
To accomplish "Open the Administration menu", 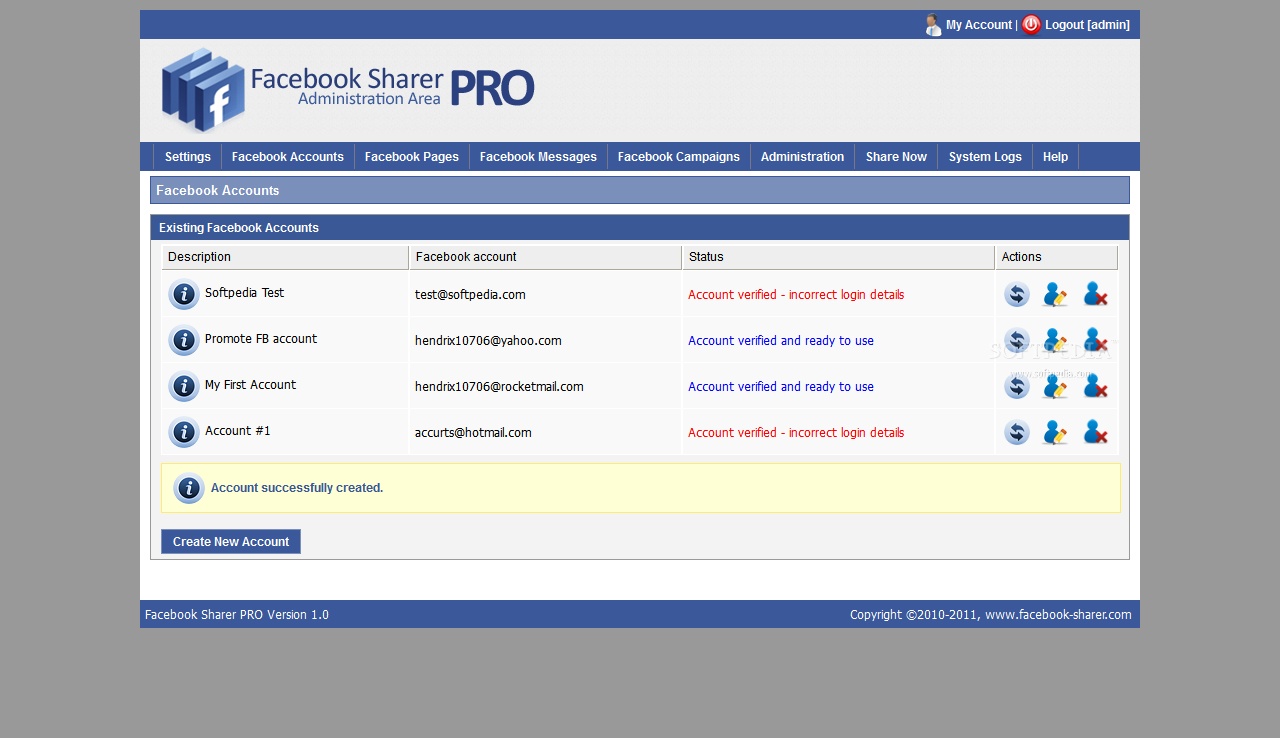I will click(802, 157).
